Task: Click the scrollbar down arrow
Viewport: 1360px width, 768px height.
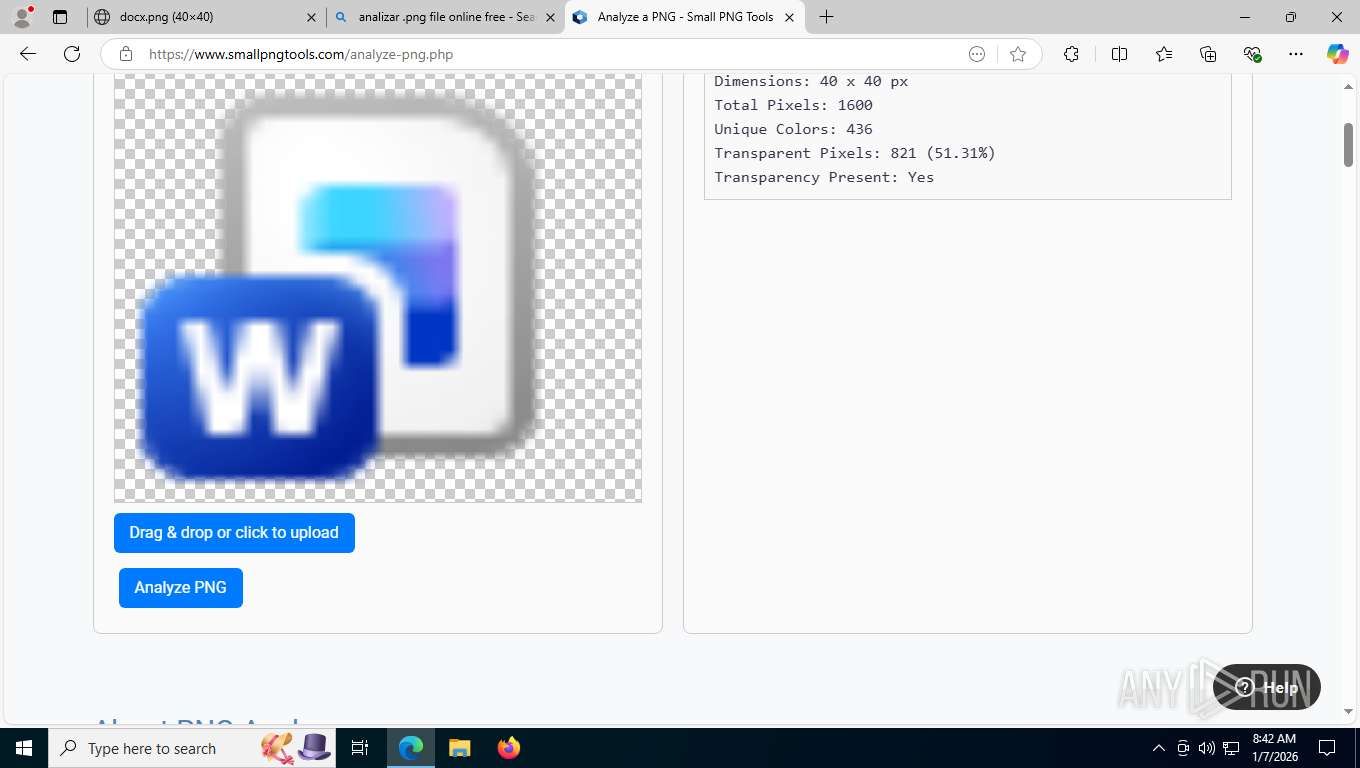Action: 1348,711
